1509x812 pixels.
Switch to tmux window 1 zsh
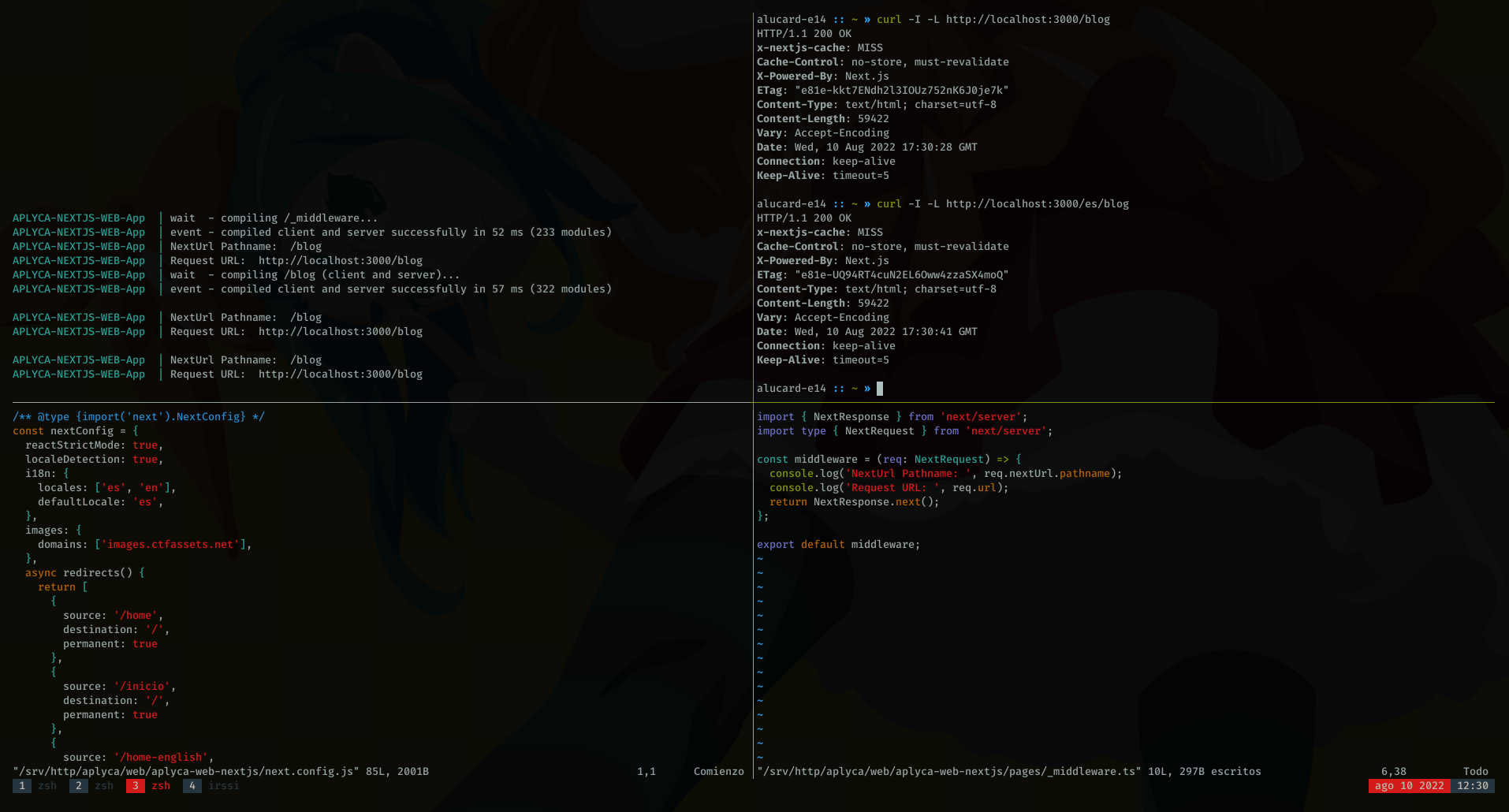35,785
